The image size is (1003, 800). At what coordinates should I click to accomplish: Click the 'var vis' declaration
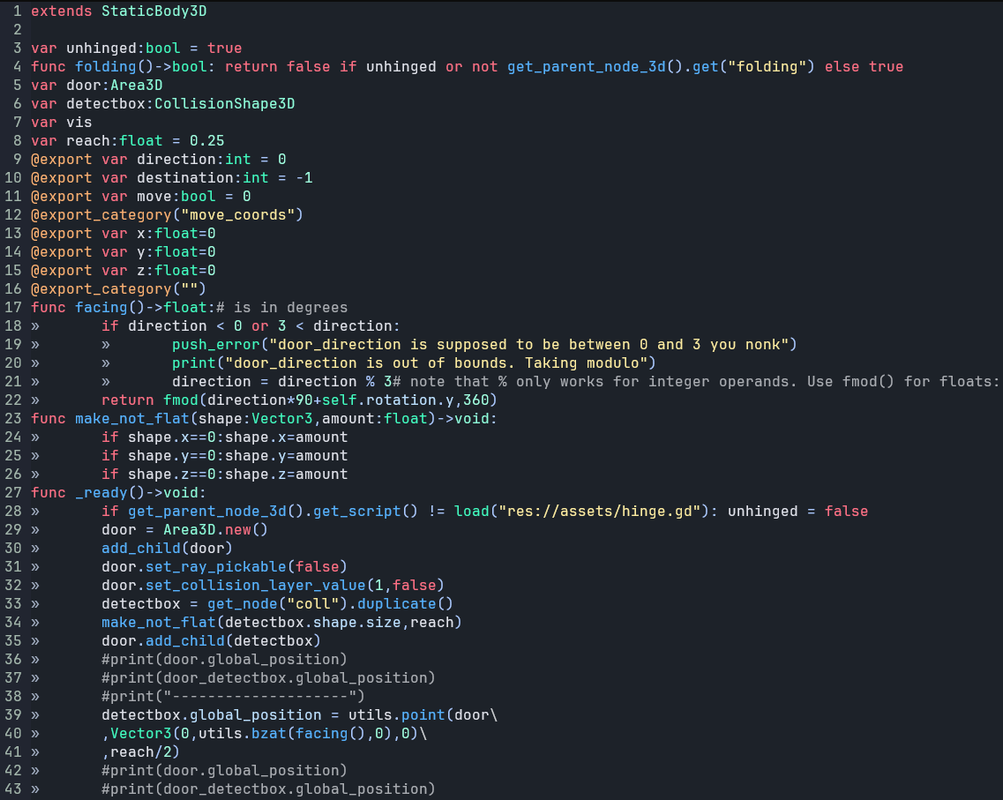[x=61, y=122]
